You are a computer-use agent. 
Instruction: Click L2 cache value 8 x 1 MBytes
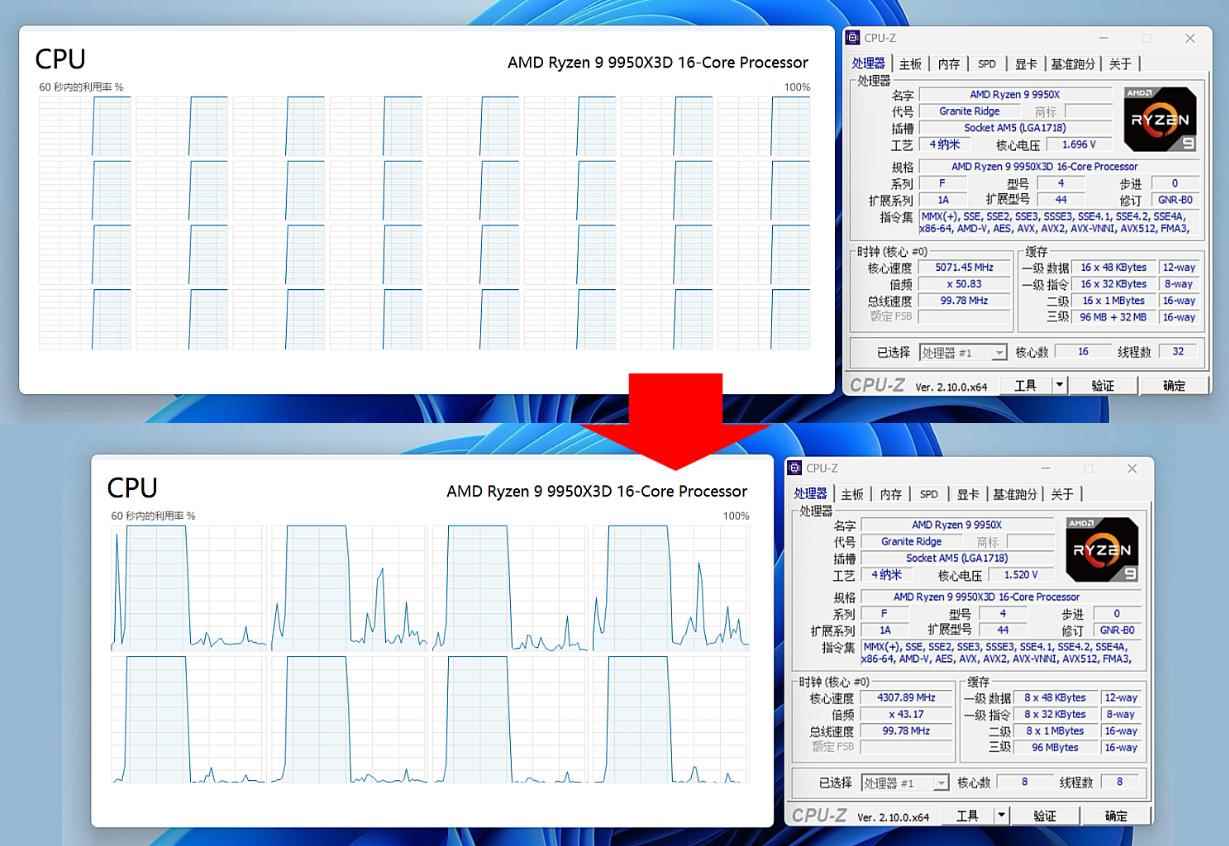(1055, 731)
